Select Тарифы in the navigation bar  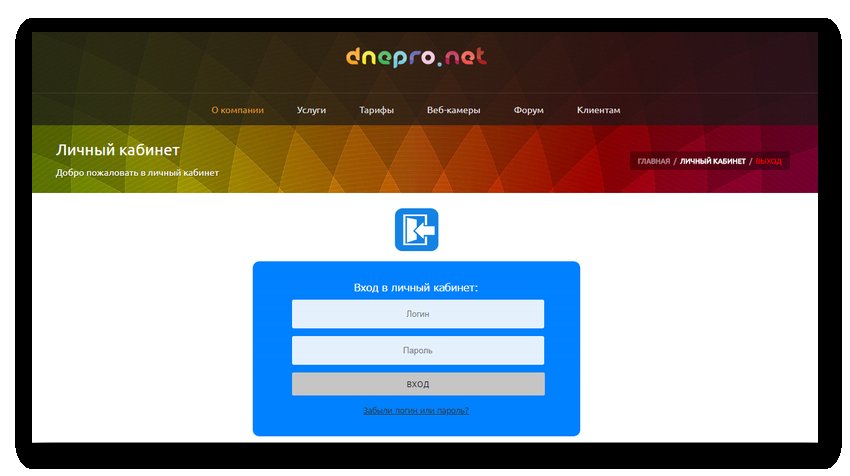coord(376,110)
